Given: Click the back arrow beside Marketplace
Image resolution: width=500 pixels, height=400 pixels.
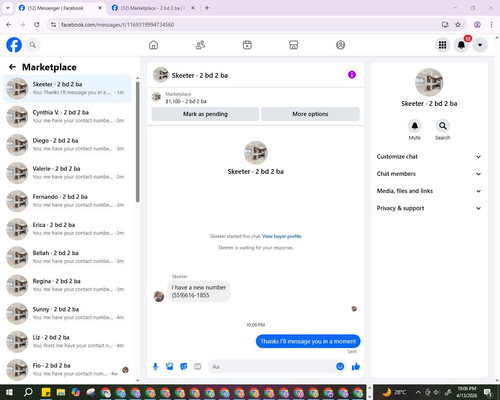Looking at the screenshot, I should 12,67.
